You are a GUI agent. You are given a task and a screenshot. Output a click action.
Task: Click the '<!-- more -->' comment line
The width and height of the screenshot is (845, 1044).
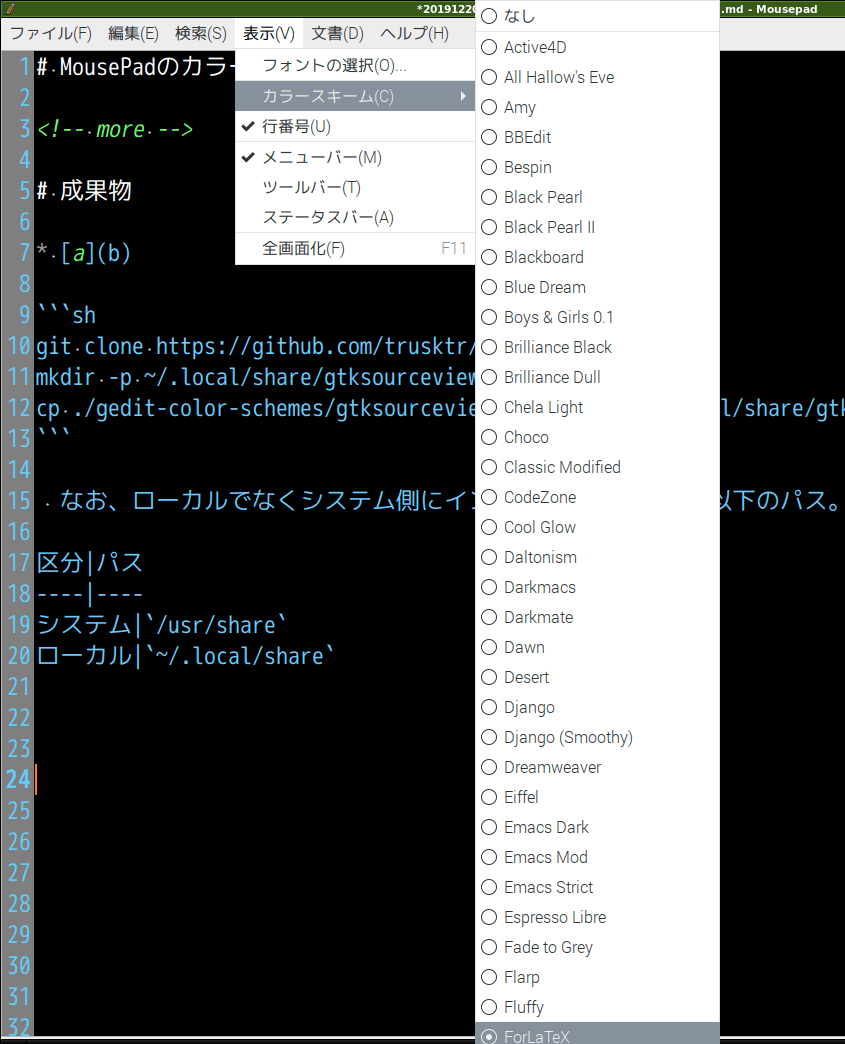click(x=115, y=129)
